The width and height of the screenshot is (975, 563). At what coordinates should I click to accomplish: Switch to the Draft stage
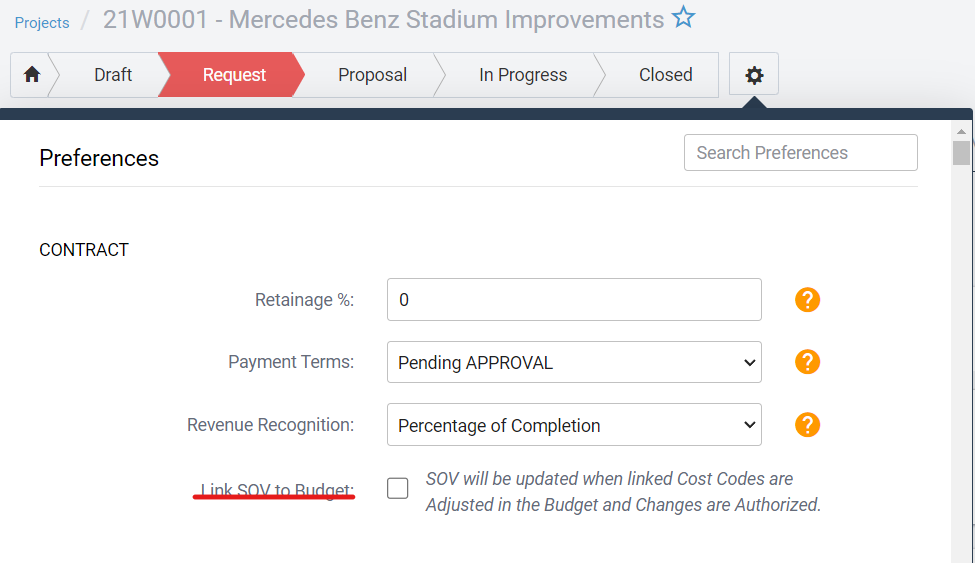(x=113, y=75)
